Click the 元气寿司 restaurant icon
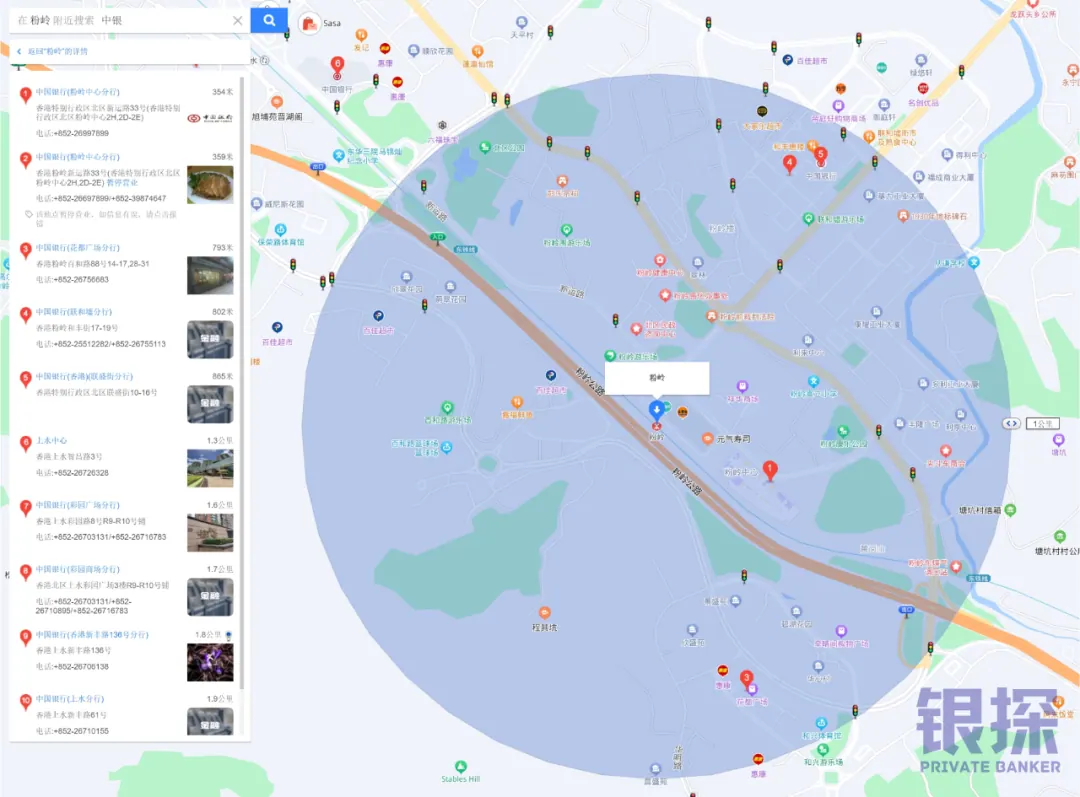The image size is (1080, 797). coord(707,439)
